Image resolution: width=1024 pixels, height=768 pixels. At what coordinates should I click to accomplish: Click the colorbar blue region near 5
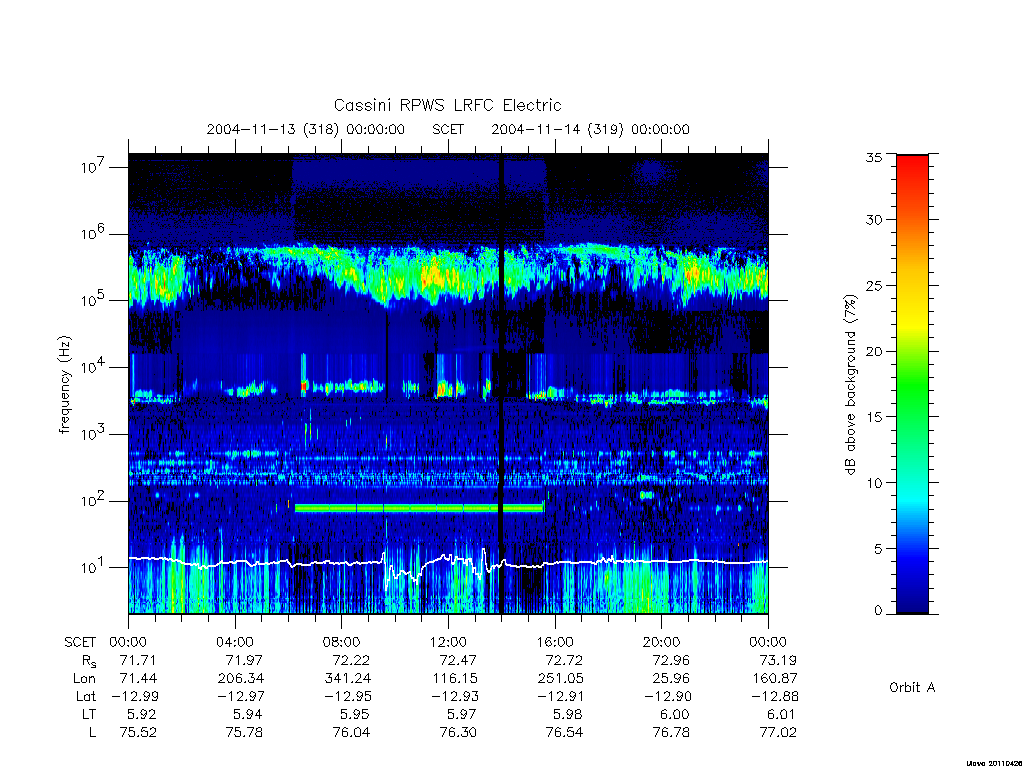pyautogui.click(x=912, y=547)
